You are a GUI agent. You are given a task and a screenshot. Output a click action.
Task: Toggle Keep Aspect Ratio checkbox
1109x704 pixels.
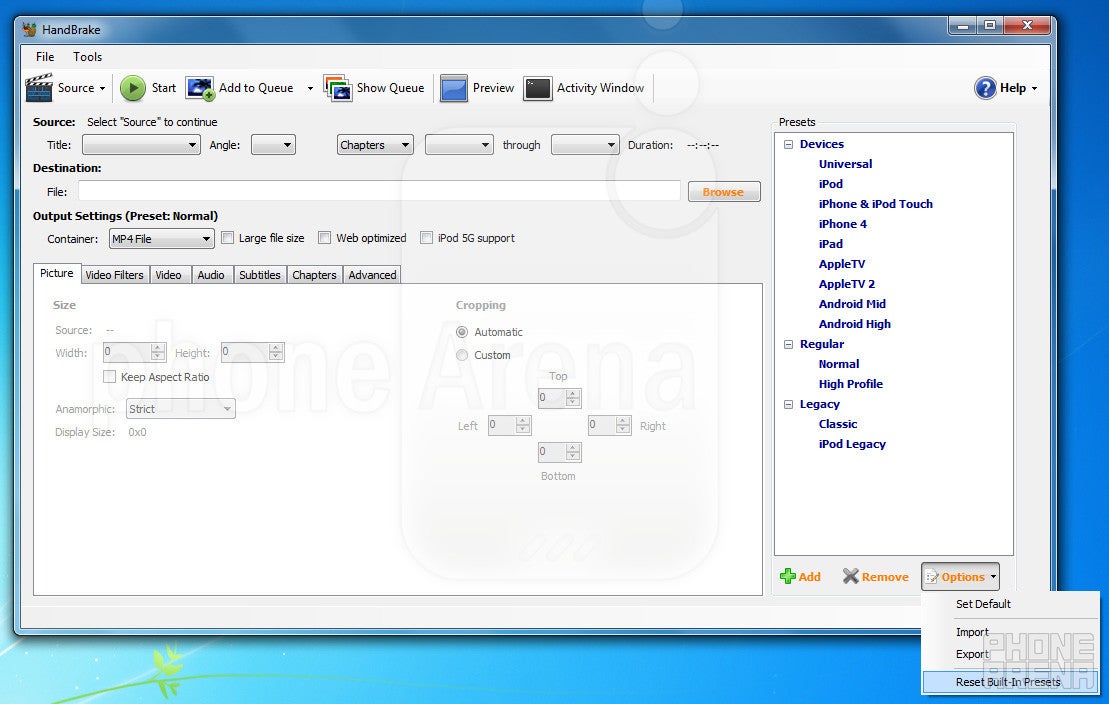(110, 376)
